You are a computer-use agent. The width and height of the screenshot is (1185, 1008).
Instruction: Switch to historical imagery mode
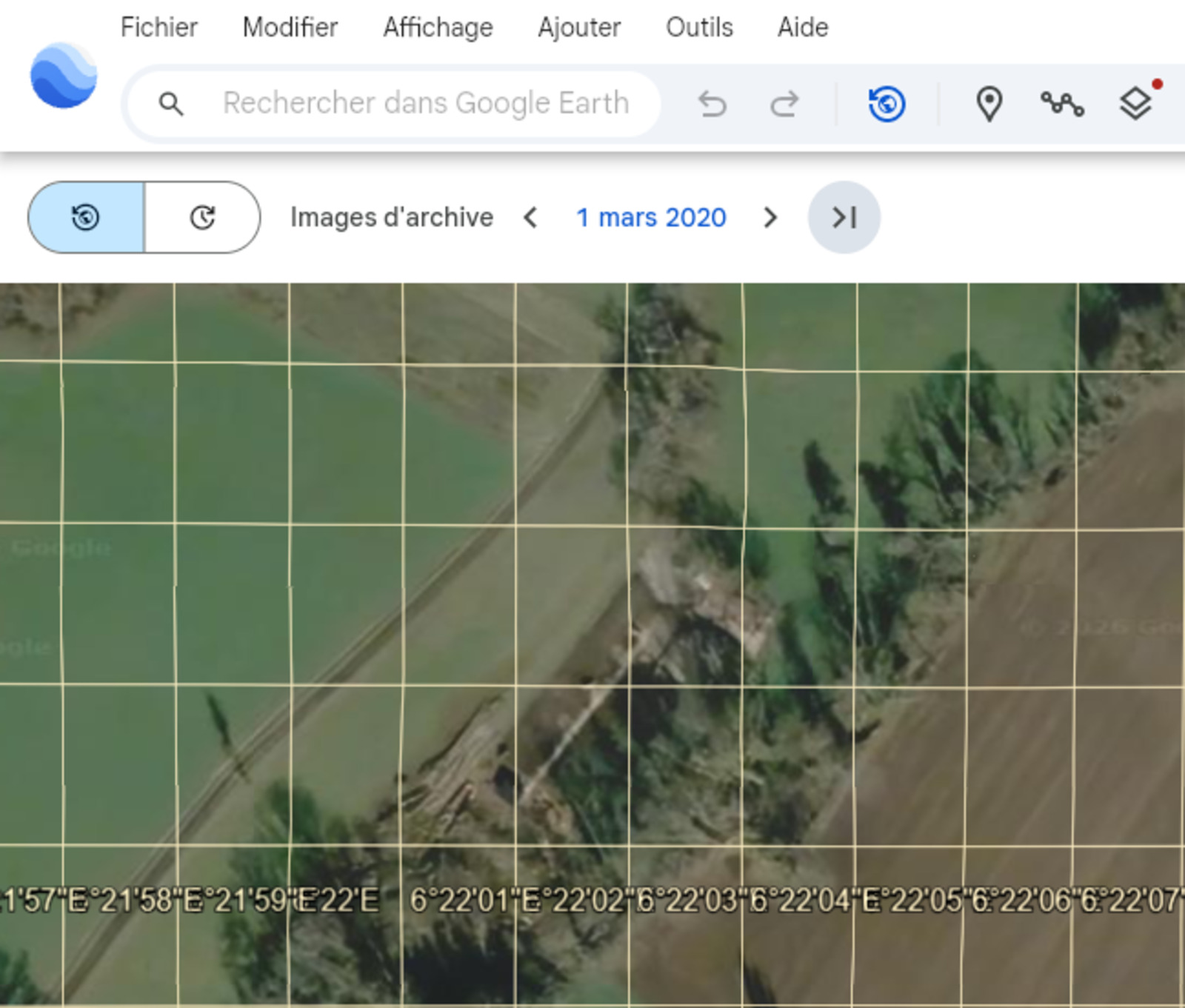[86, 218]
